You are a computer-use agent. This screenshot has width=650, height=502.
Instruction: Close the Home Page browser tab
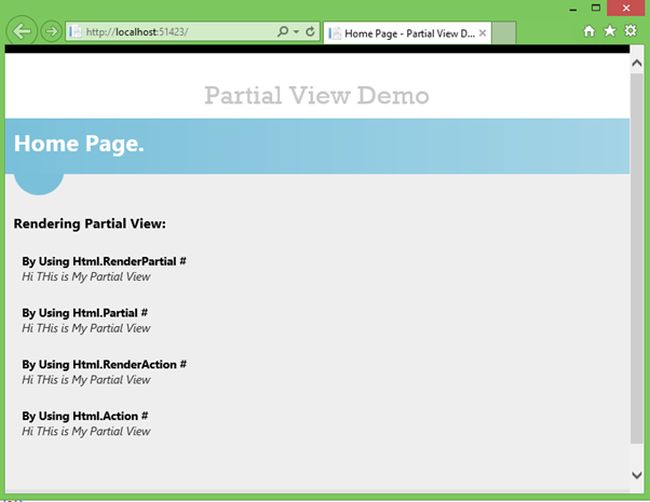pos(483,33)
